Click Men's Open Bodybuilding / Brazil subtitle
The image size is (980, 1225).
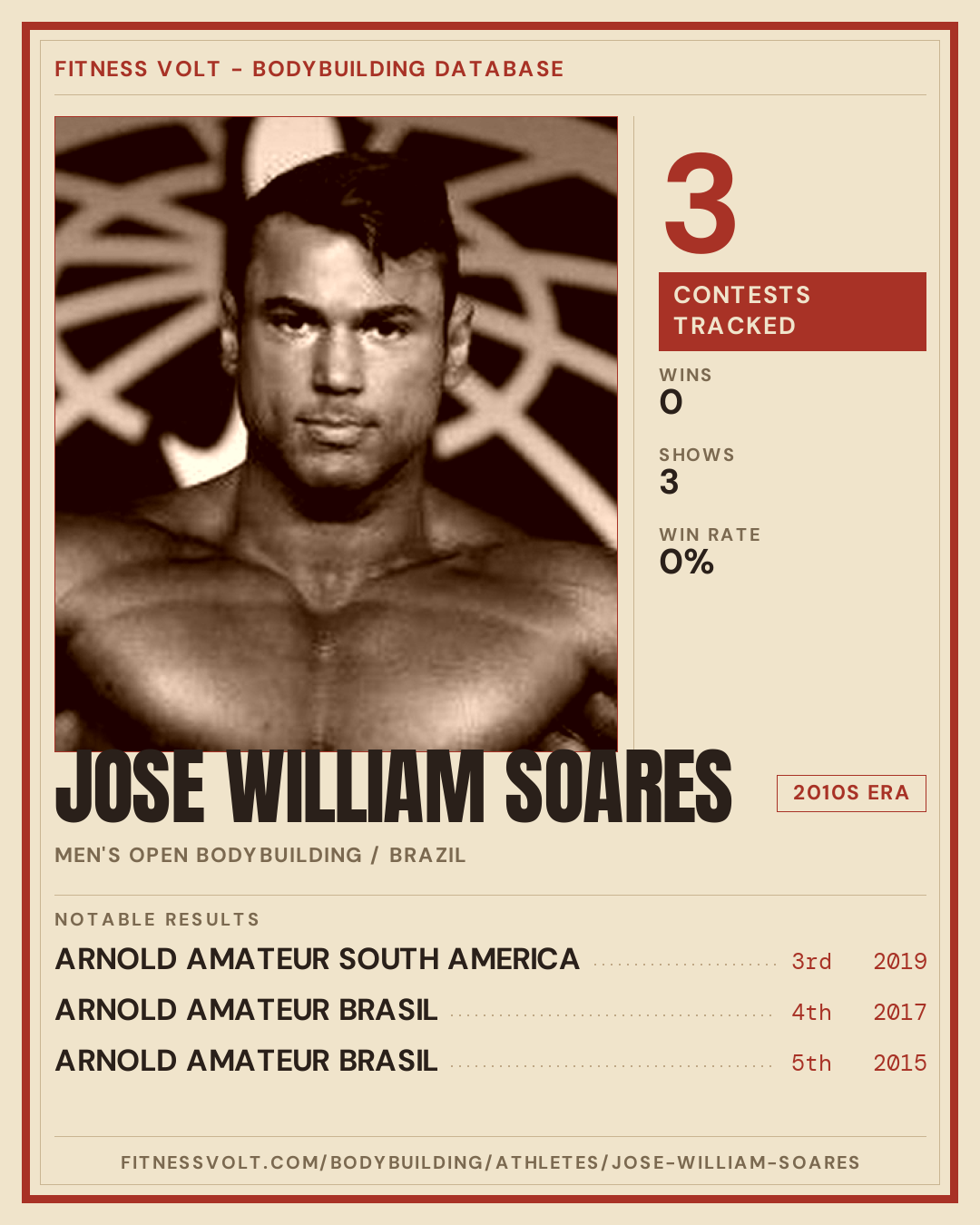click(x=260, y=855)
